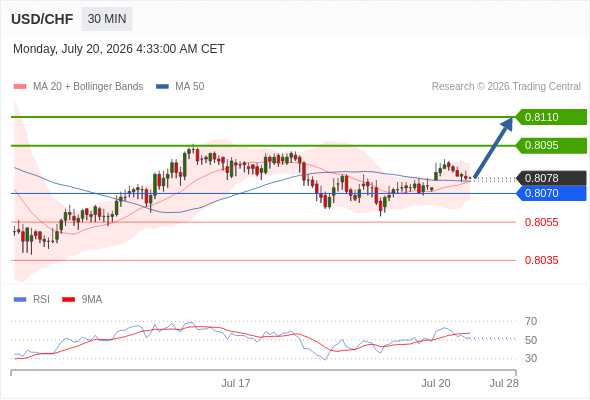Click the blue MA 50 legend swatch
This screenshot has height=400, width=590.
click(162, 87)
